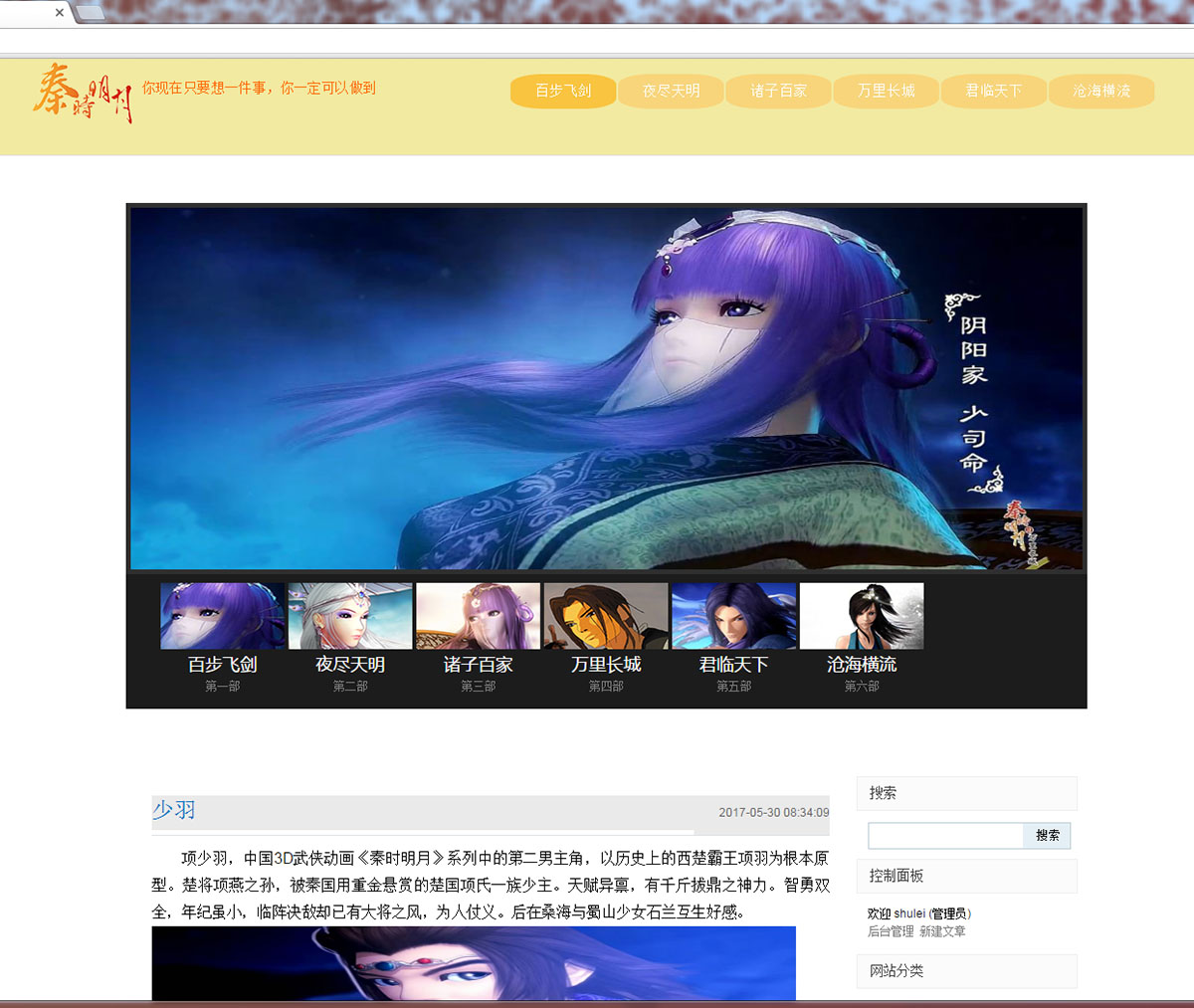1194x1008 pixels.
Task: Select the 万里长城 第四部 slider thumbnail
Action: (x=606, y=616)
